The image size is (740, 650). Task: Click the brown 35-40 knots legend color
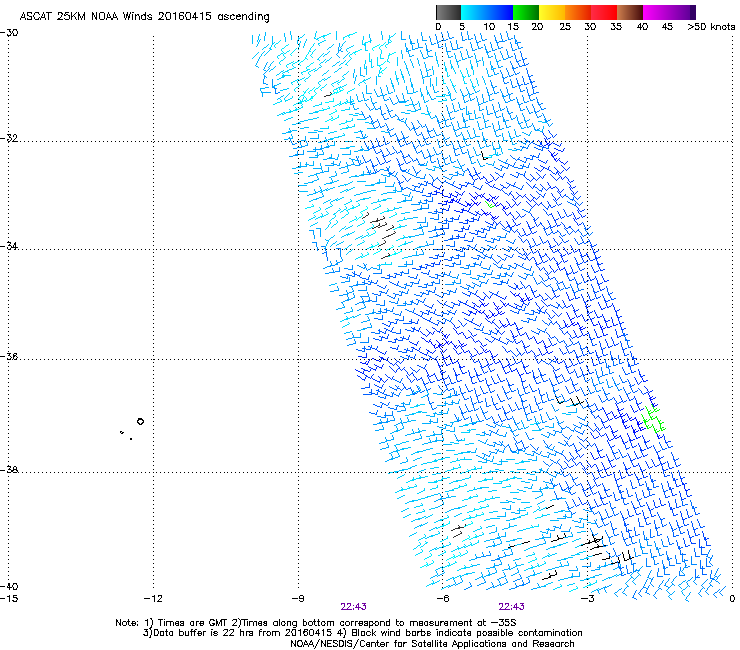[630, 12]
